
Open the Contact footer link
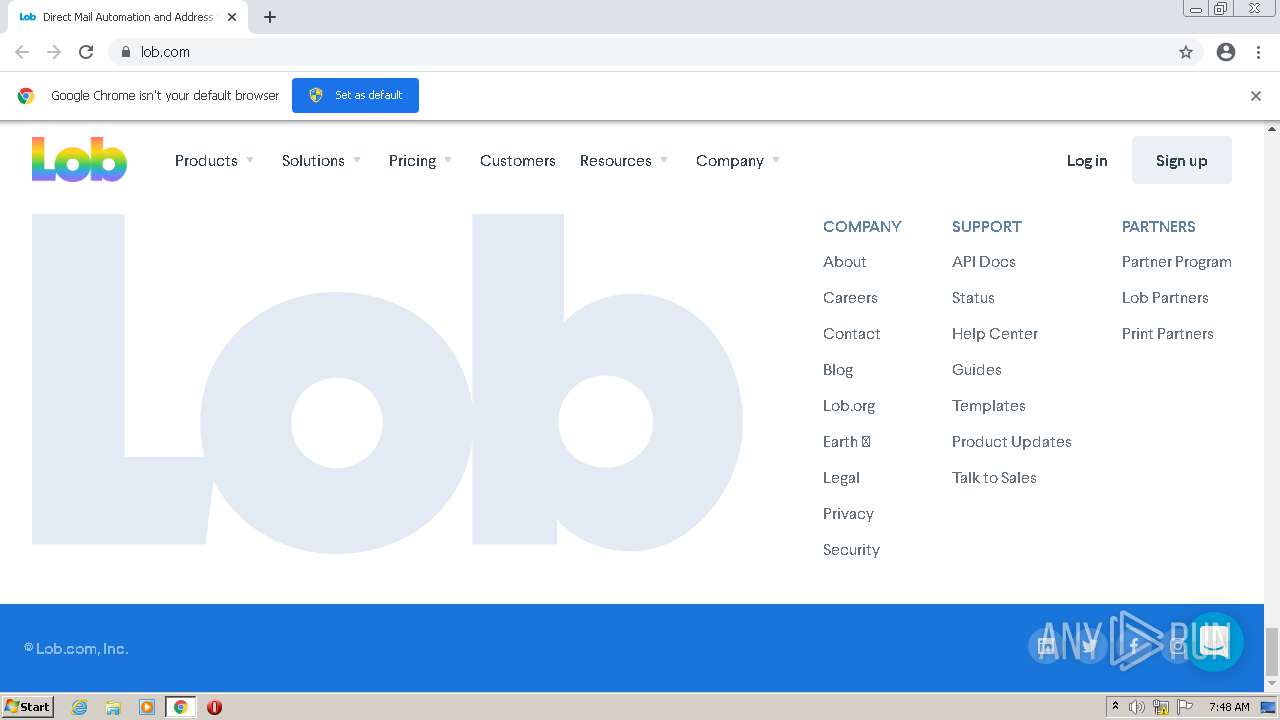pyautogui.click(x=852, y=334)
